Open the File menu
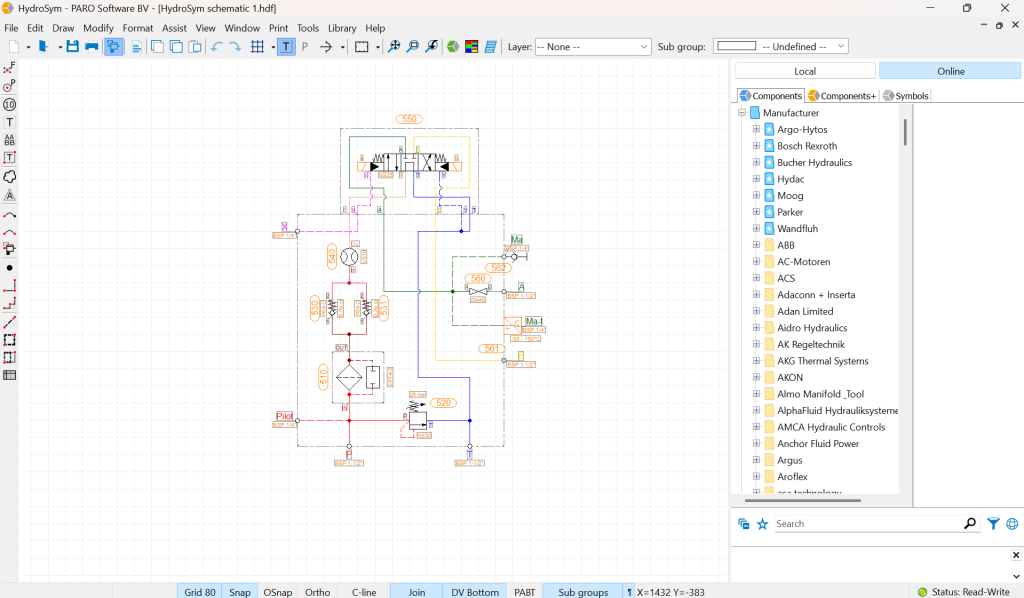The image size is (1024, 598). point(11,28)
